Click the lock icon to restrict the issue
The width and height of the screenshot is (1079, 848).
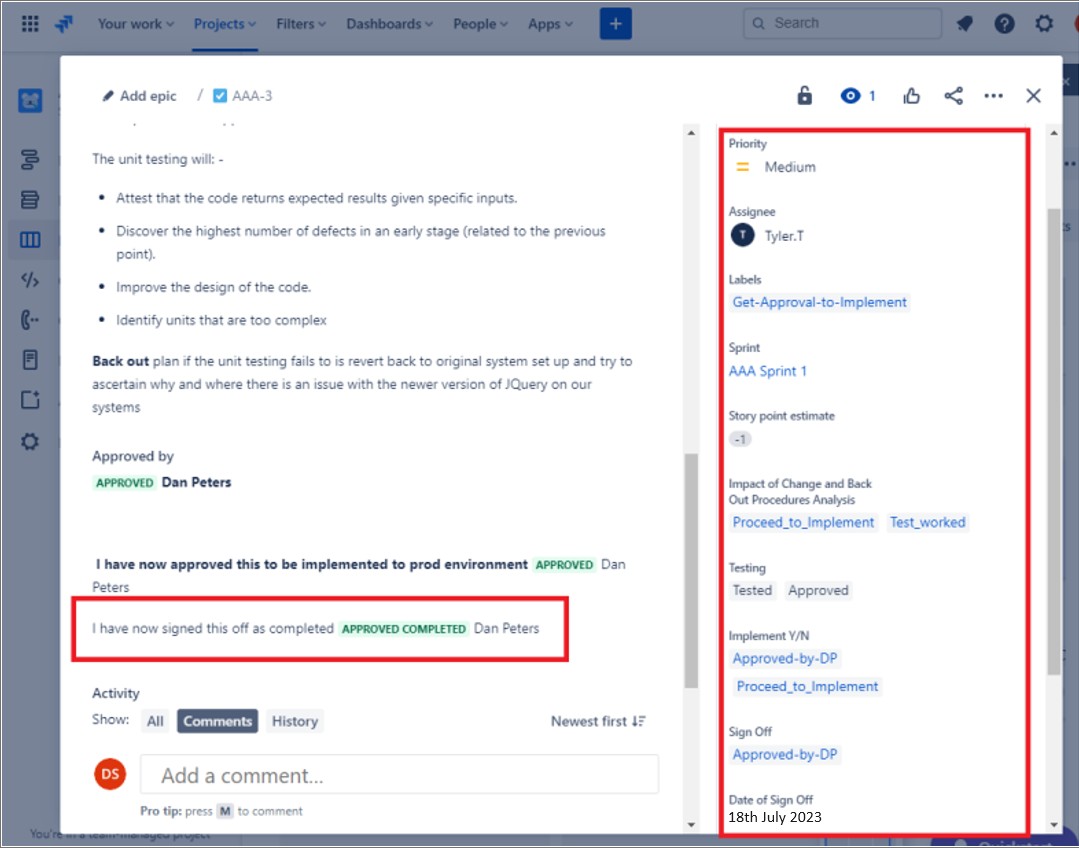804,95
